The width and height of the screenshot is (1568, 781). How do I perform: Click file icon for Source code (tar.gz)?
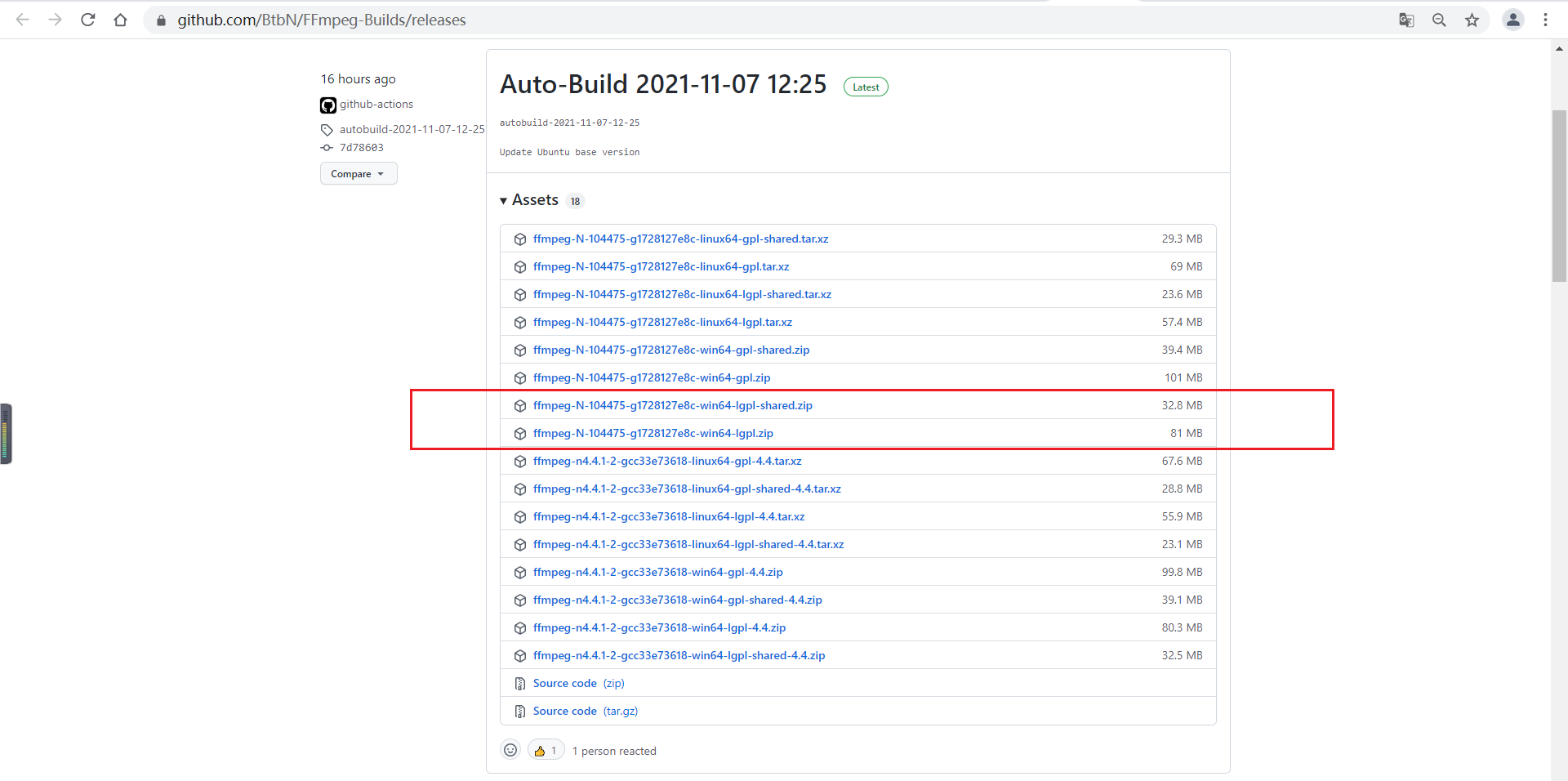tap(520, 712)
